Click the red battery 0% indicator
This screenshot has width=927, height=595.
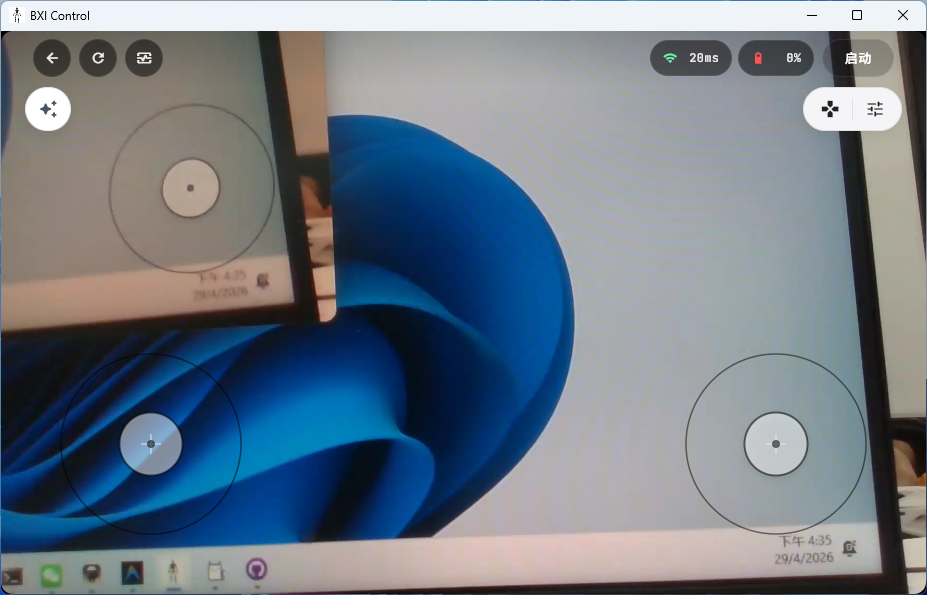776,58
